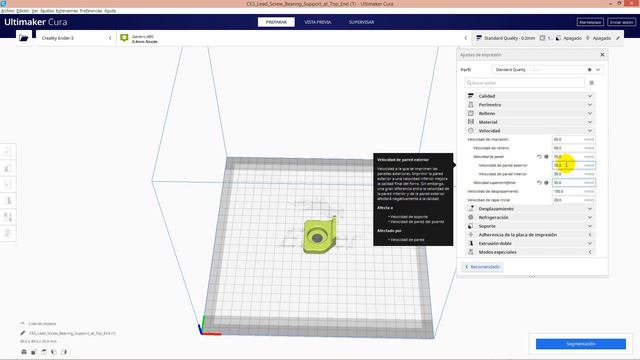640x360 pixels.
Task: Click the Velocidad de pared exterior field
Action: [x=573, y=165]
